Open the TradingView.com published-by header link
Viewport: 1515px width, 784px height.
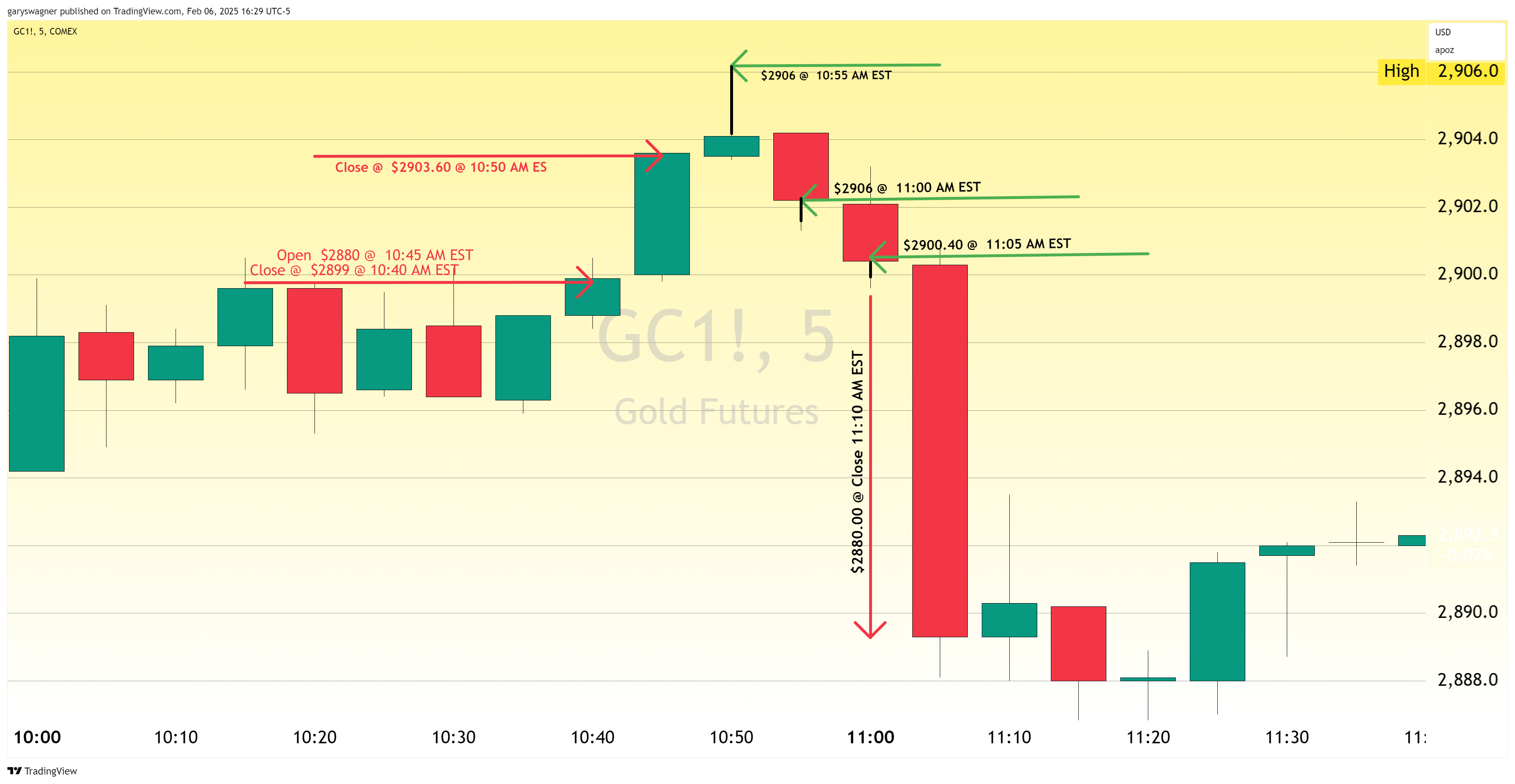148,11
